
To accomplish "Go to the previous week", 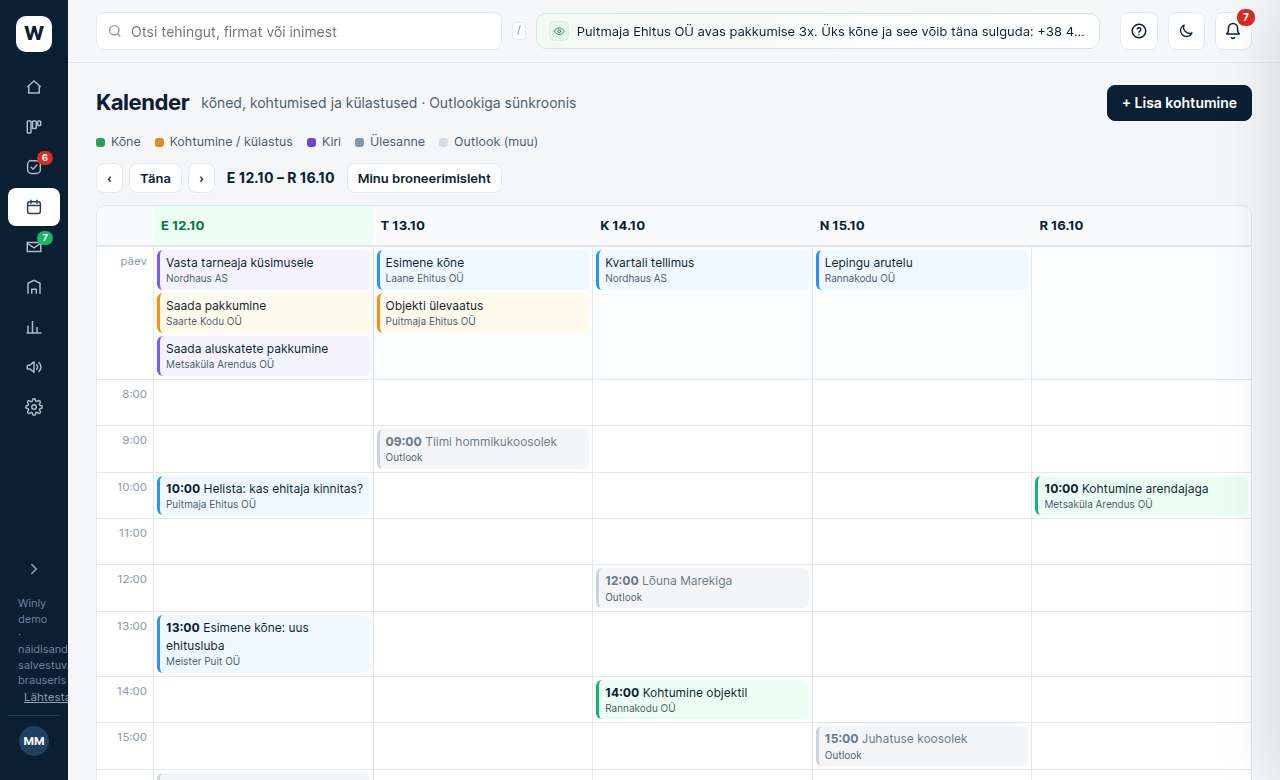I will [109, 178].
